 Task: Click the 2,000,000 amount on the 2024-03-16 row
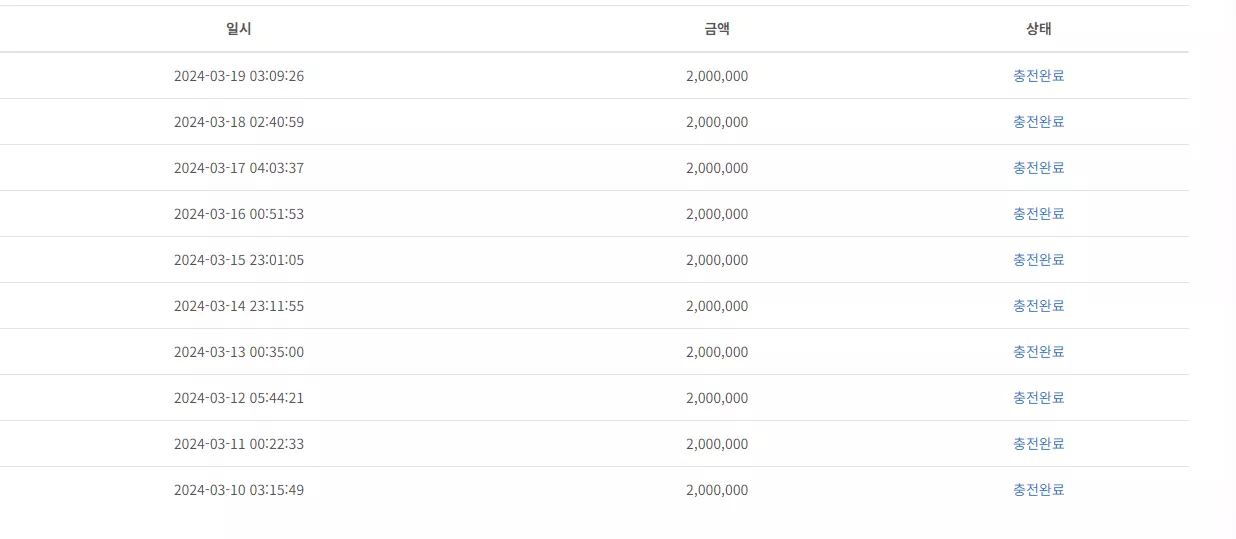pos(717,214)
